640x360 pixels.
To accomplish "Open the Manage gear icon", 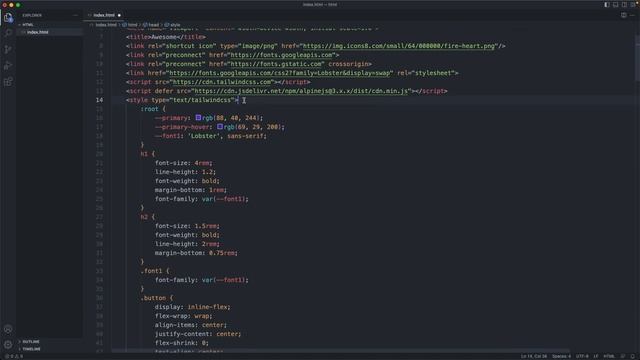I will (x=8, y=345).
